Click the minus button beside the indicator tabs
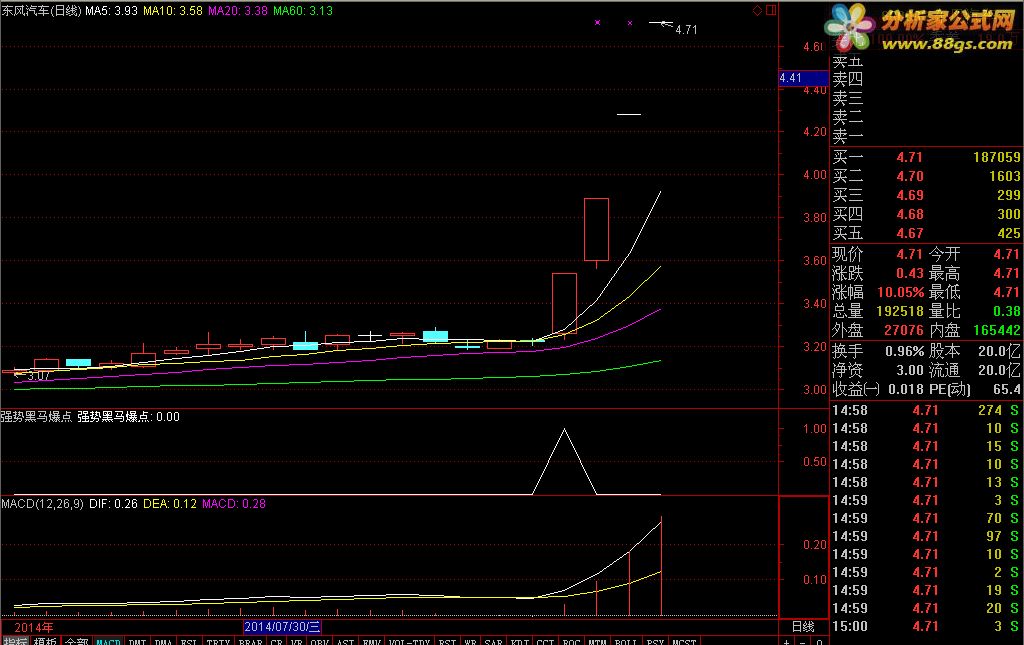The height and width of the screenshot is (645, 1024). point(803,642)
